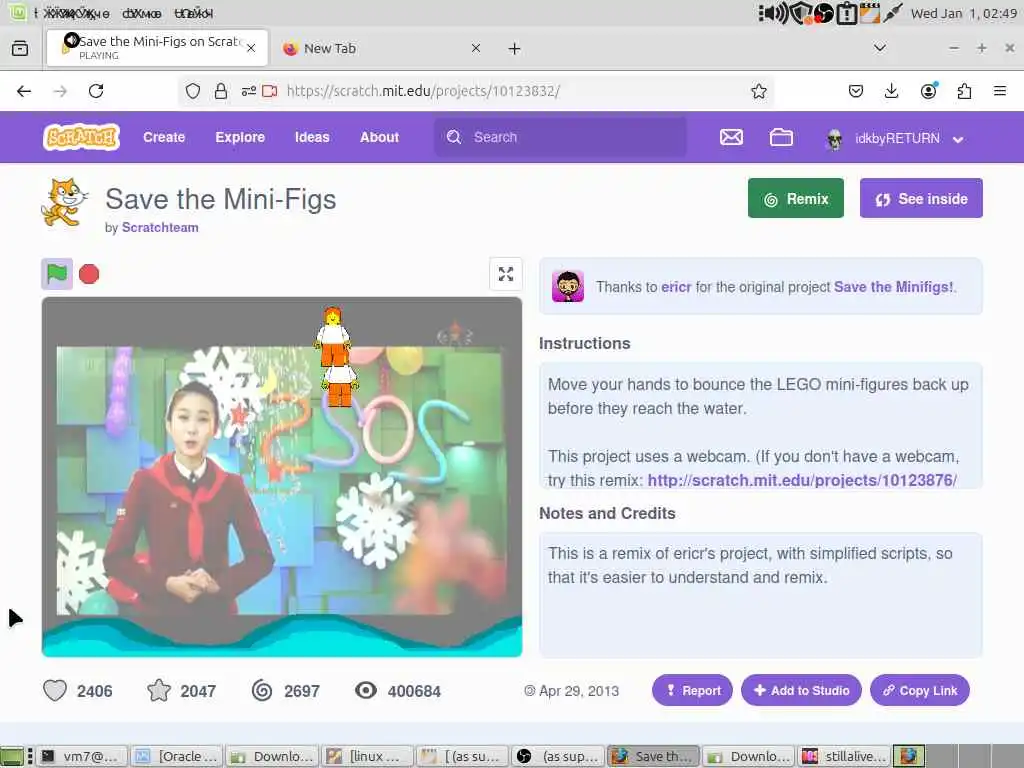Switch to the New Tab tab
The image size is (1024, 768).
pos(381,48)
